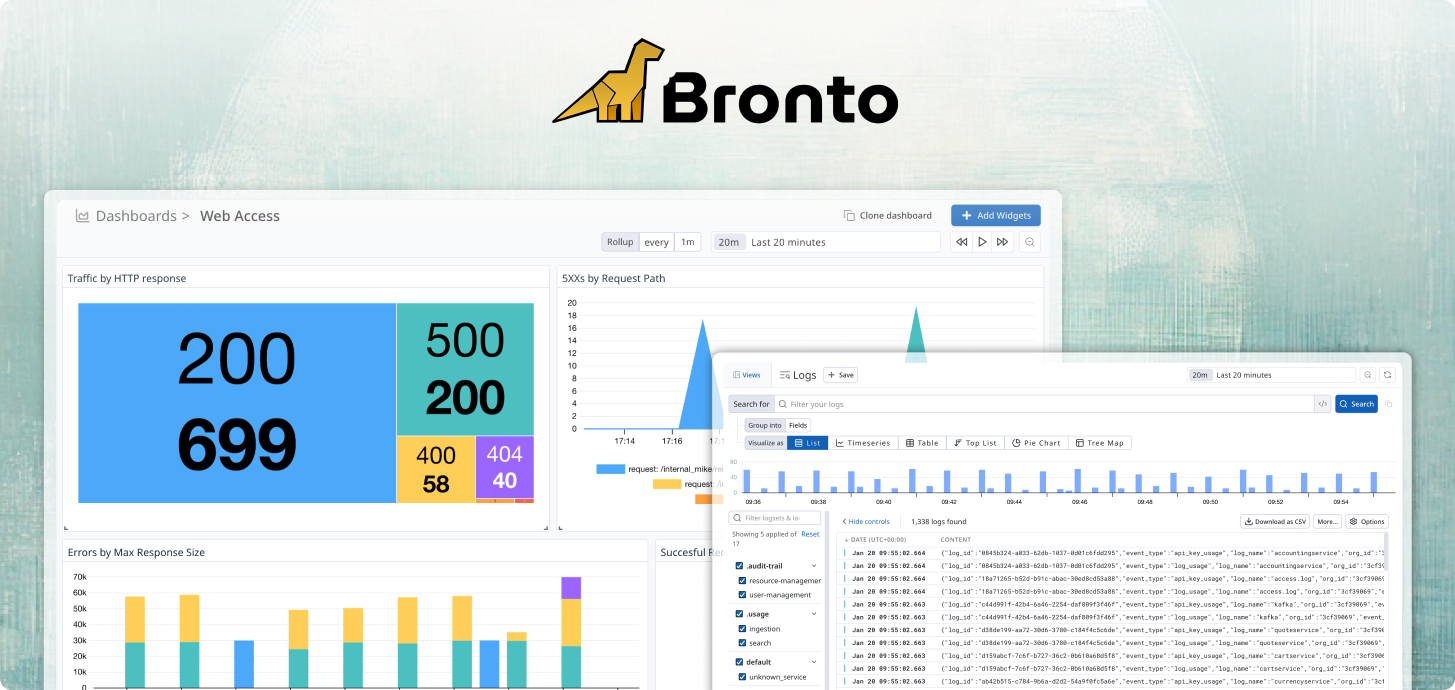Viewport: 1455px width, 690px height.
Task: Click the zoom-out icon in the Logs header
Action: click(x=1368, y=375)
